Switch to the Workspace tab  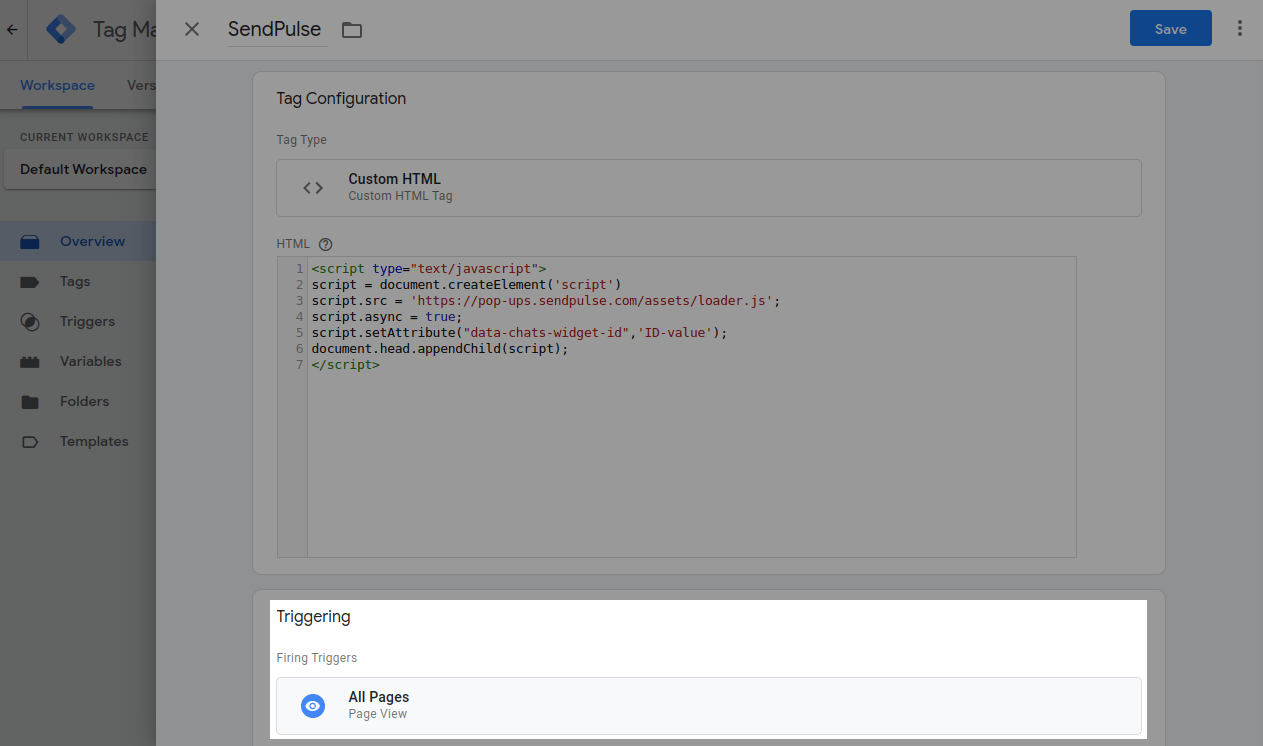pos(57,86)
